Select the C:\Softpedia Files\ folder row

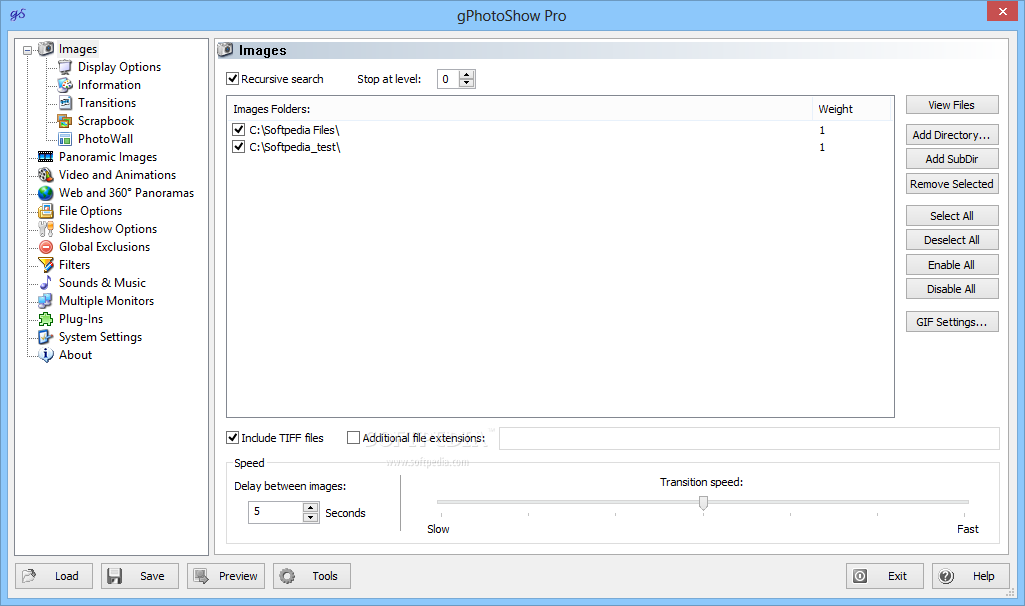(560, 129)
